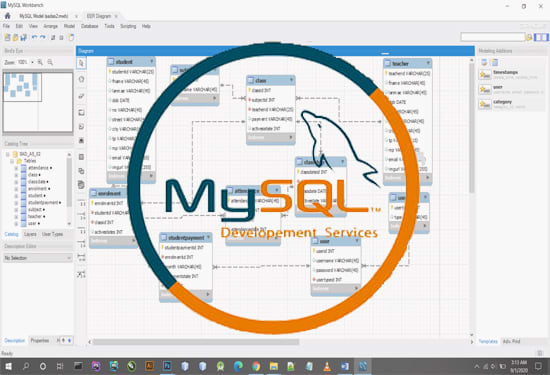Select the pointer tool in diagram toolbar
This screenshot has width=550, height=375.
point(81,63)
